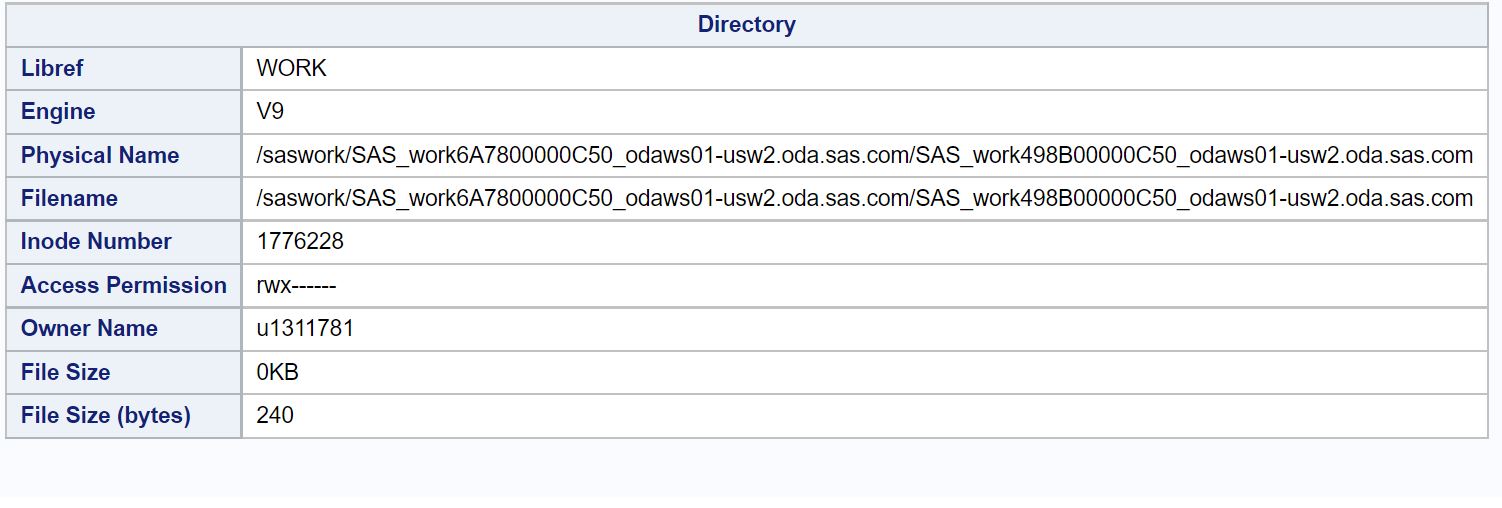1502x508 pixels.
Task: Select the Owner Name label
Action: point(89,328)
